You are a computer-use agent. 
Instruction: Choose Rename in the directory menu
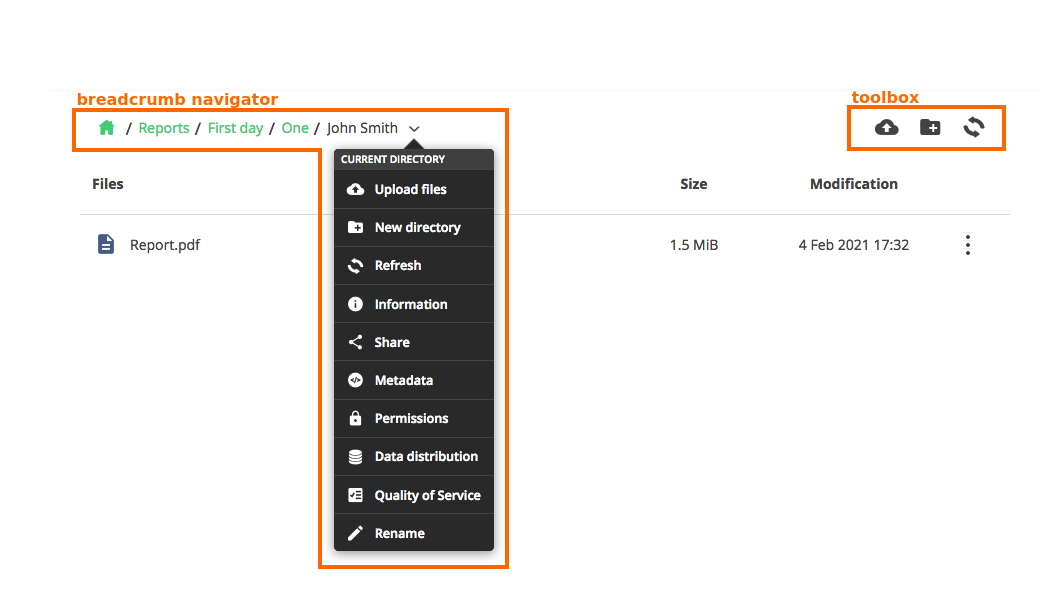point(414,532)
